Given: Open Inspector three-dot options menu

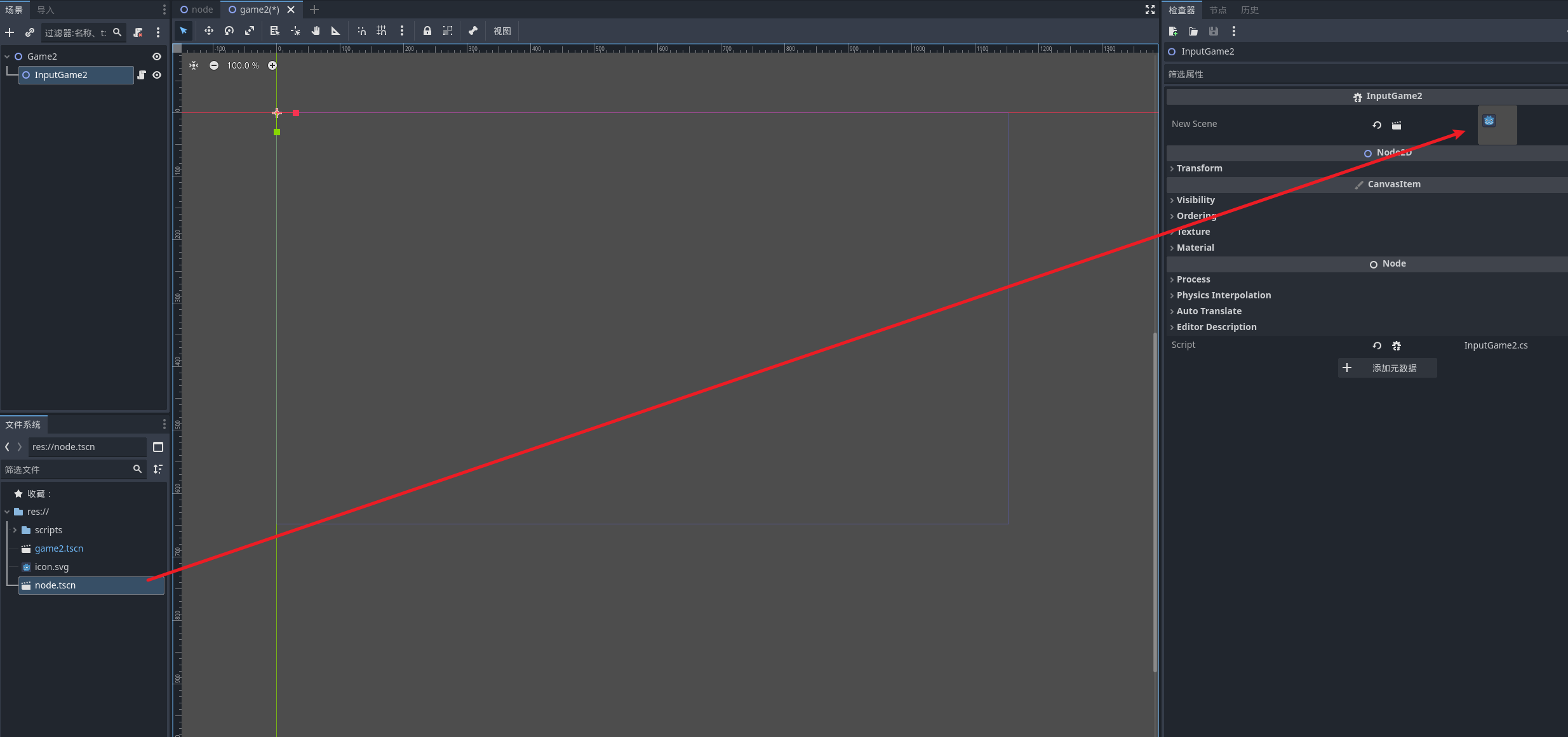Looking at the screenshot, I should tap(1234, 31).
